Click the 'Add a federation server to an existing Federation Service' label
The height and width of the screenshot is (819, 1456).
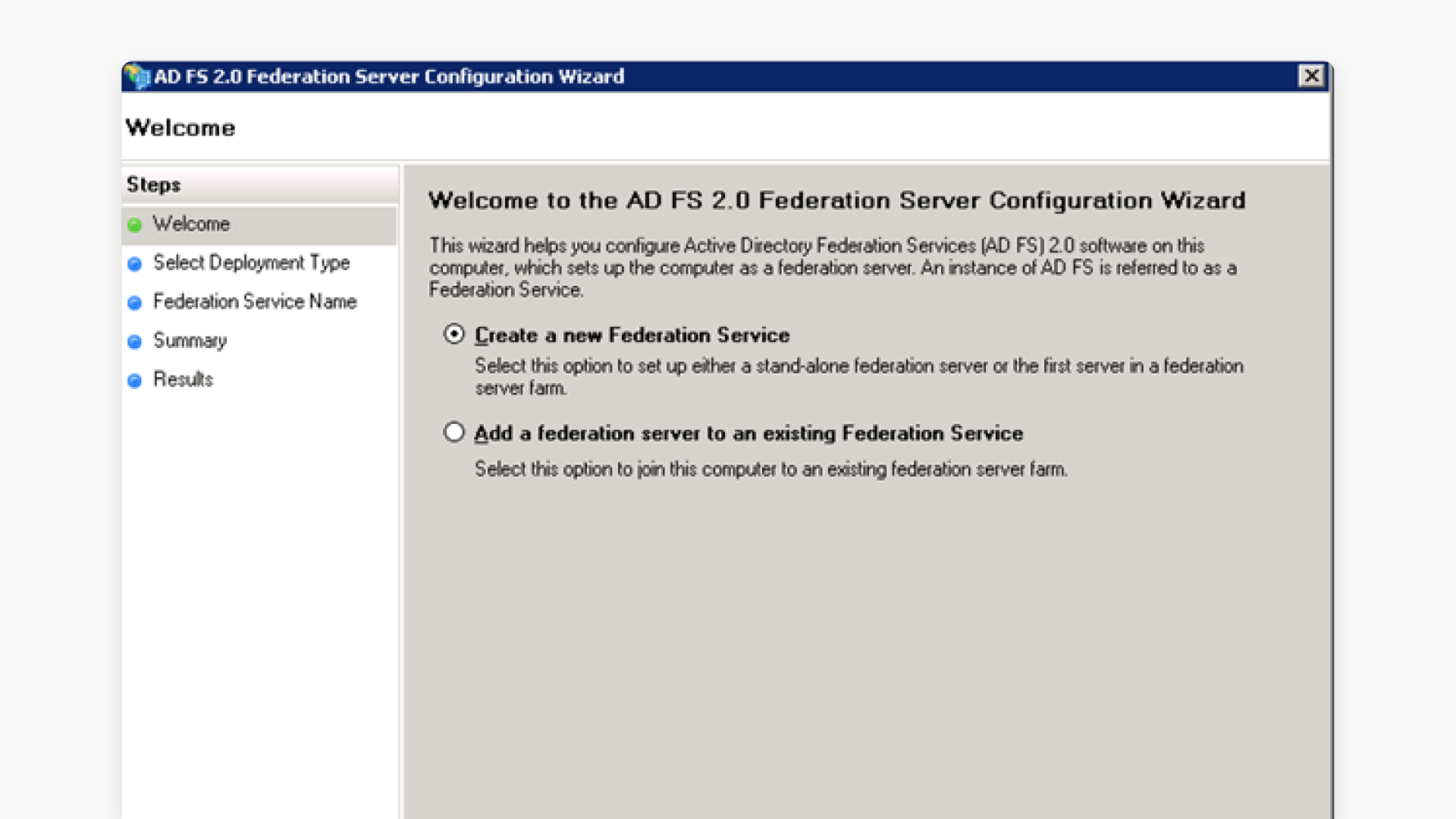748,433
